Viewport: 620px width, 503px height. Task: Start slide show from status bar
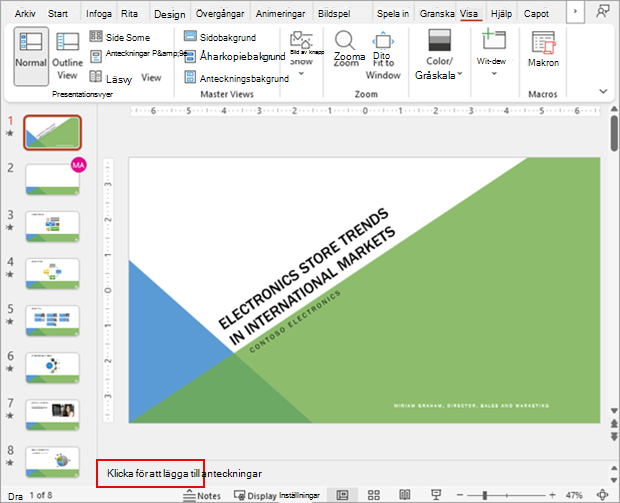[x=436, y=495]
